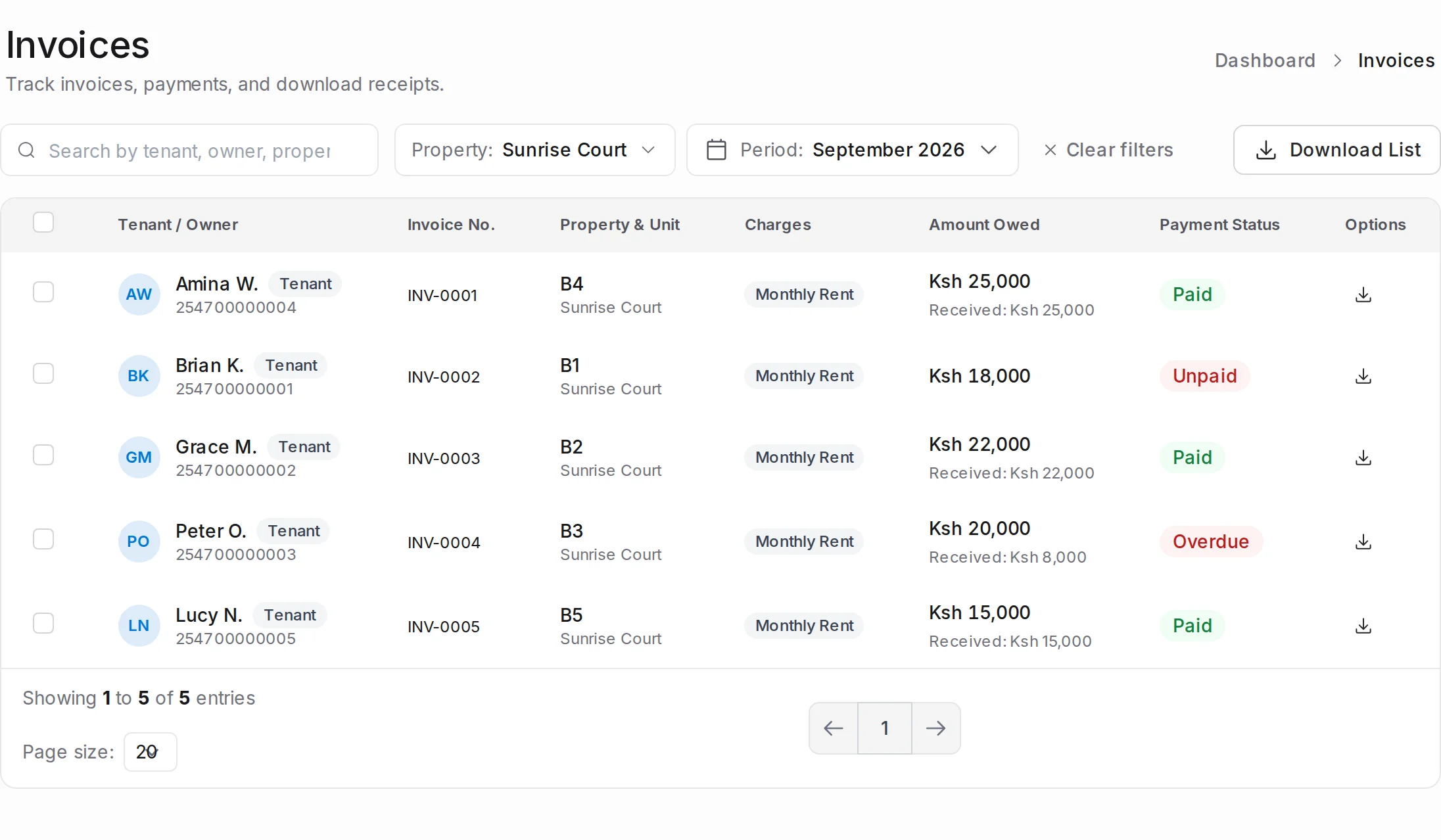Viewport: 1441px width, 840px height.
Task: Select the Brian K. row checkbox
Action: (43, 373)
